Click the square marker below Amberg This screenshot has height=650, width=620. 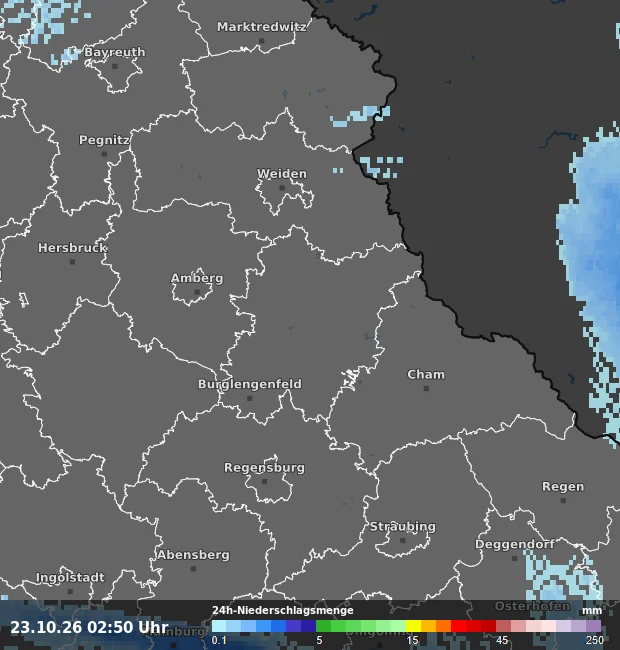(x=197, y=292)
